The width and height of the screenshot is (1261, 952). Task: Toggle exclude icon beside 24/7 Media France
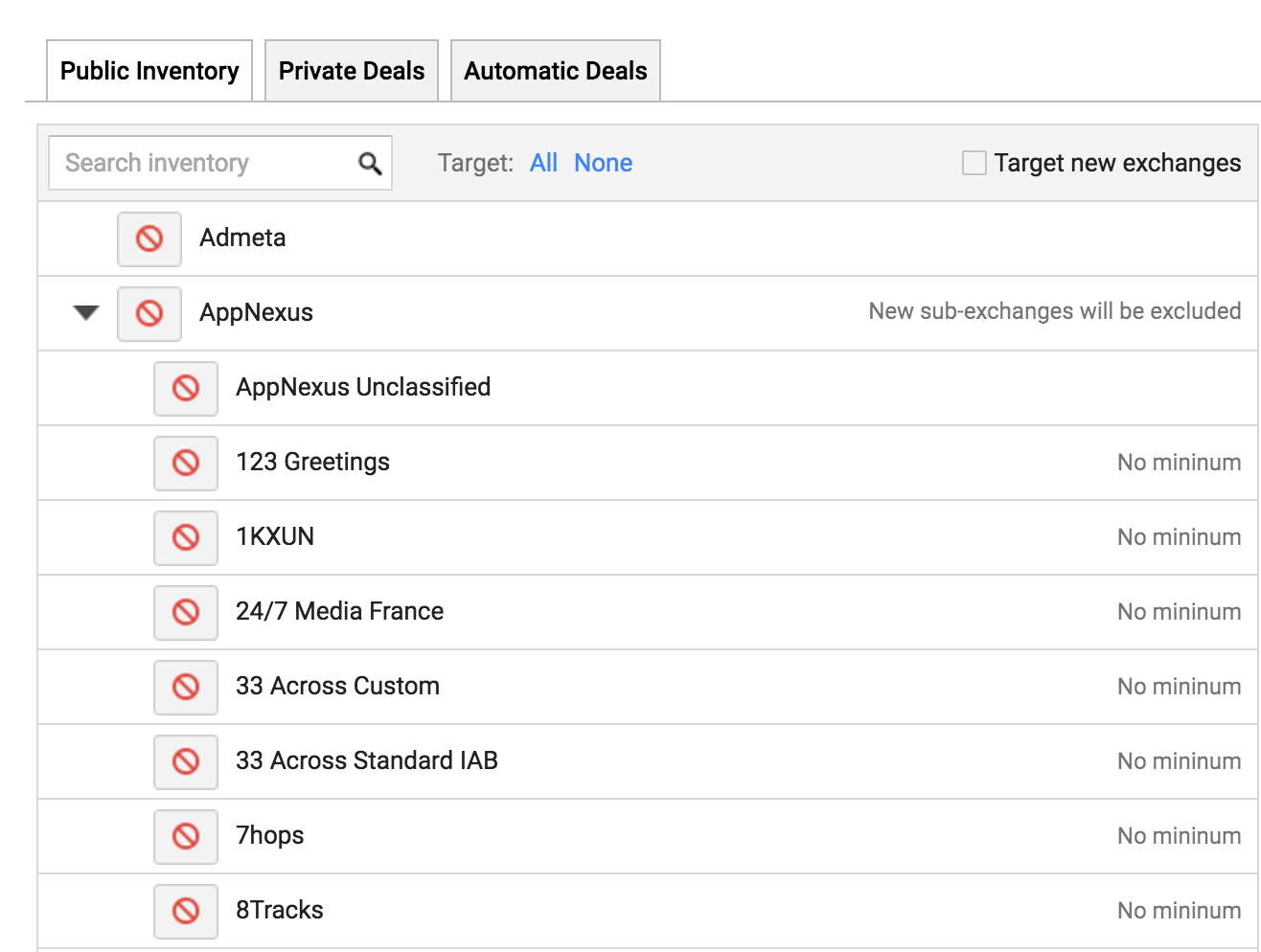(x=186, y=612)
